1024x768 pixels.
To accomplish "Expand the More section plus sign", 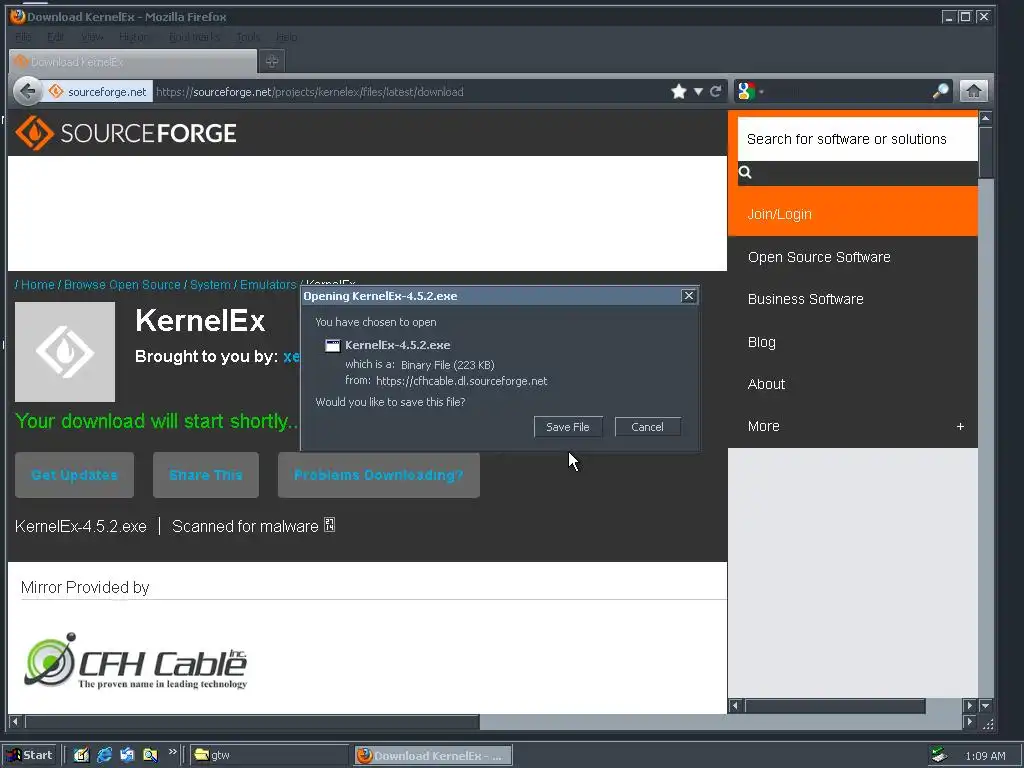I will tap(960, 426).
